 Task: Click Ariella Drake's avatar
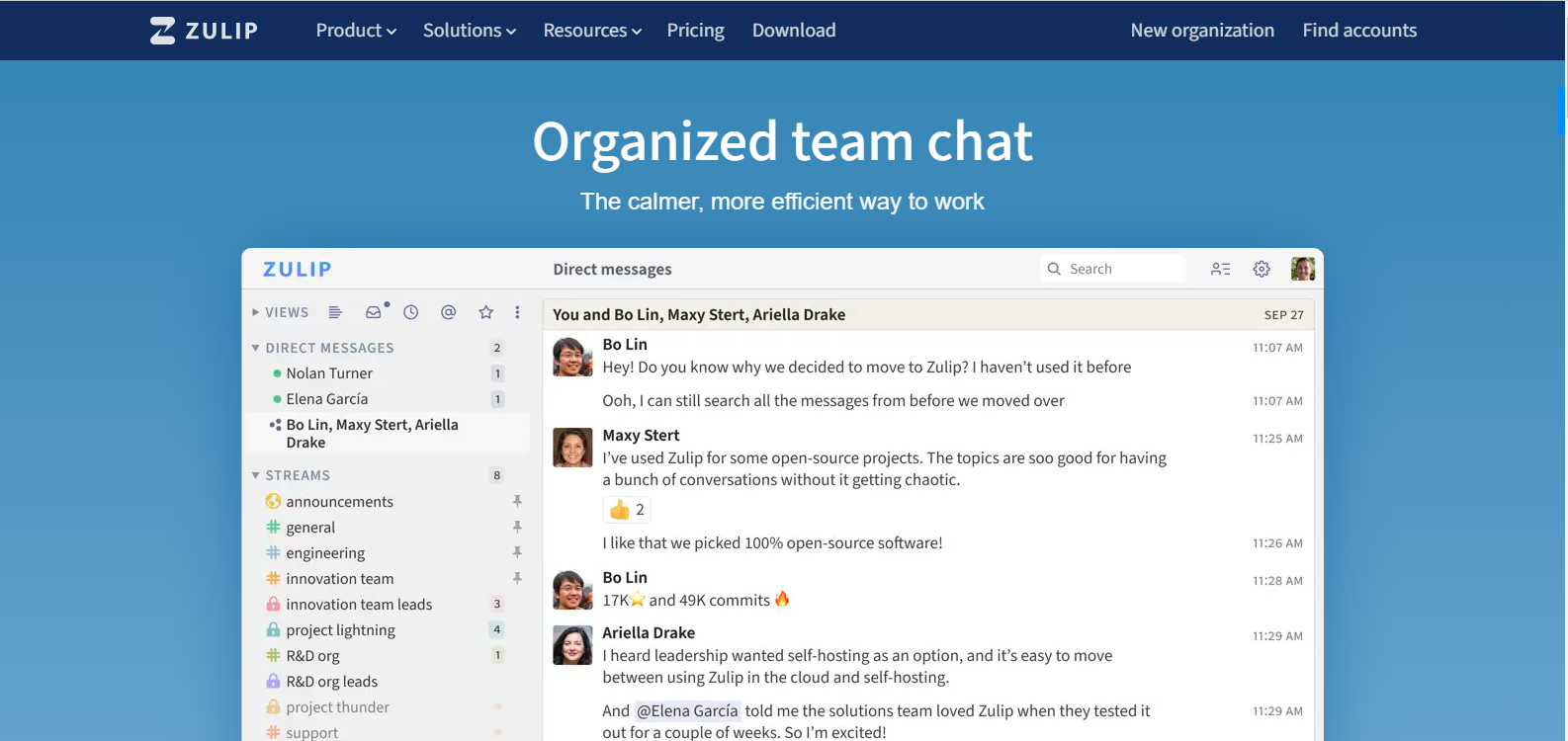click(572, 645)
